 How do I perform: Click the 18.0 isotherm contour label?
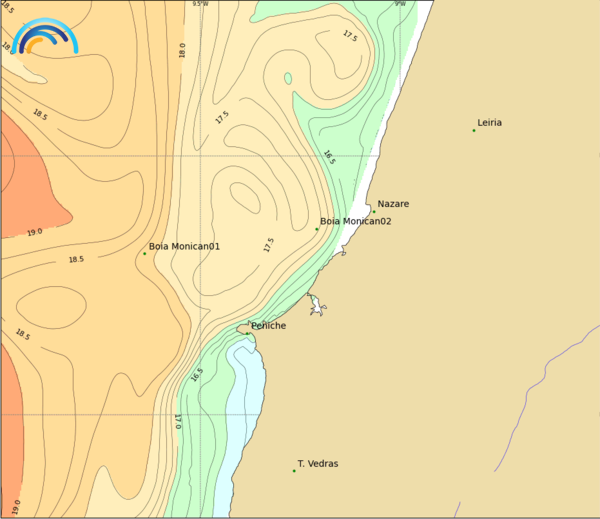pyautogui.click(x=182, y=50)
